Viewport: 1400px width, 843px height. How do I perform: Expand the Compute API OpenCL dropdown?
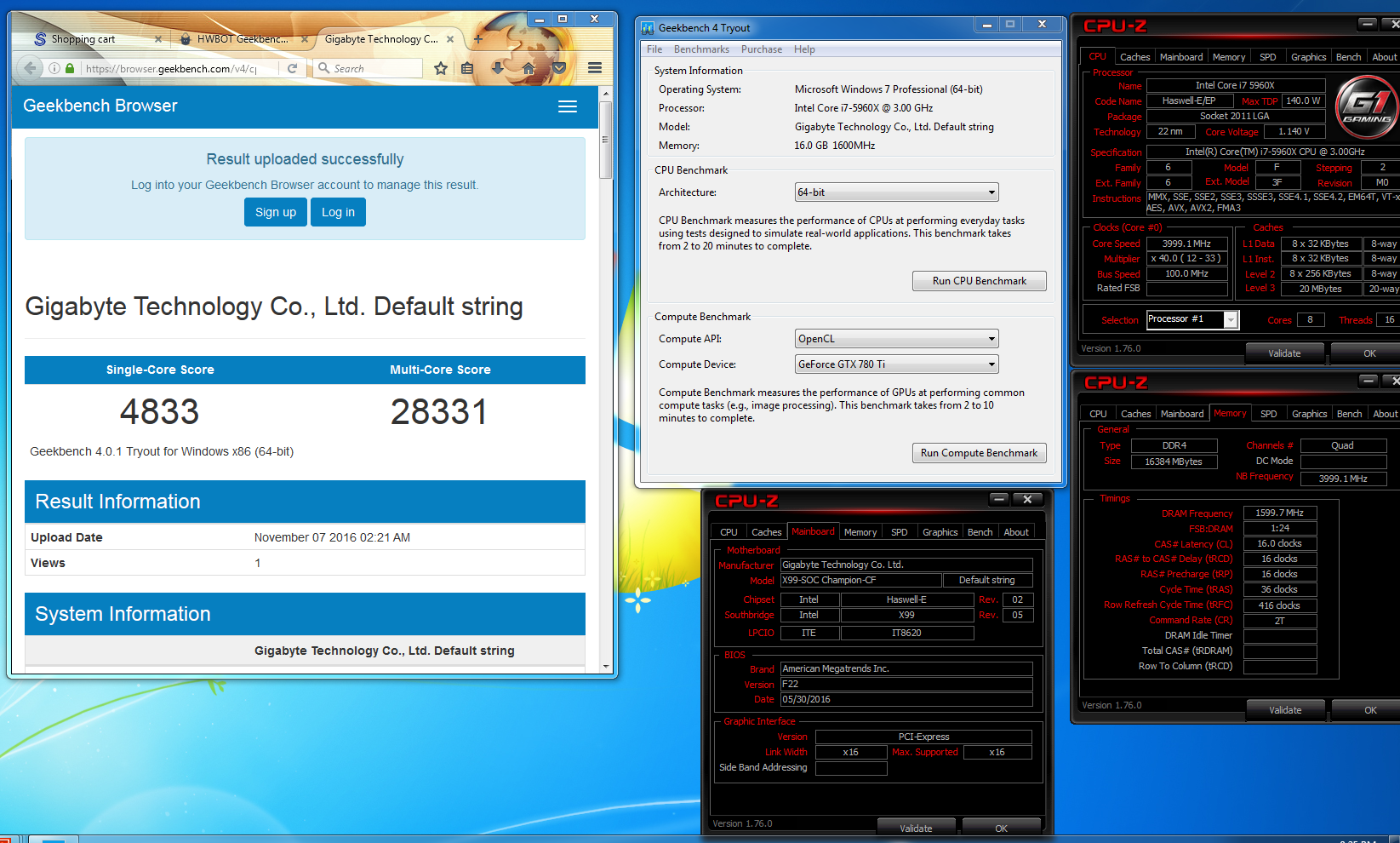[896, 339]
